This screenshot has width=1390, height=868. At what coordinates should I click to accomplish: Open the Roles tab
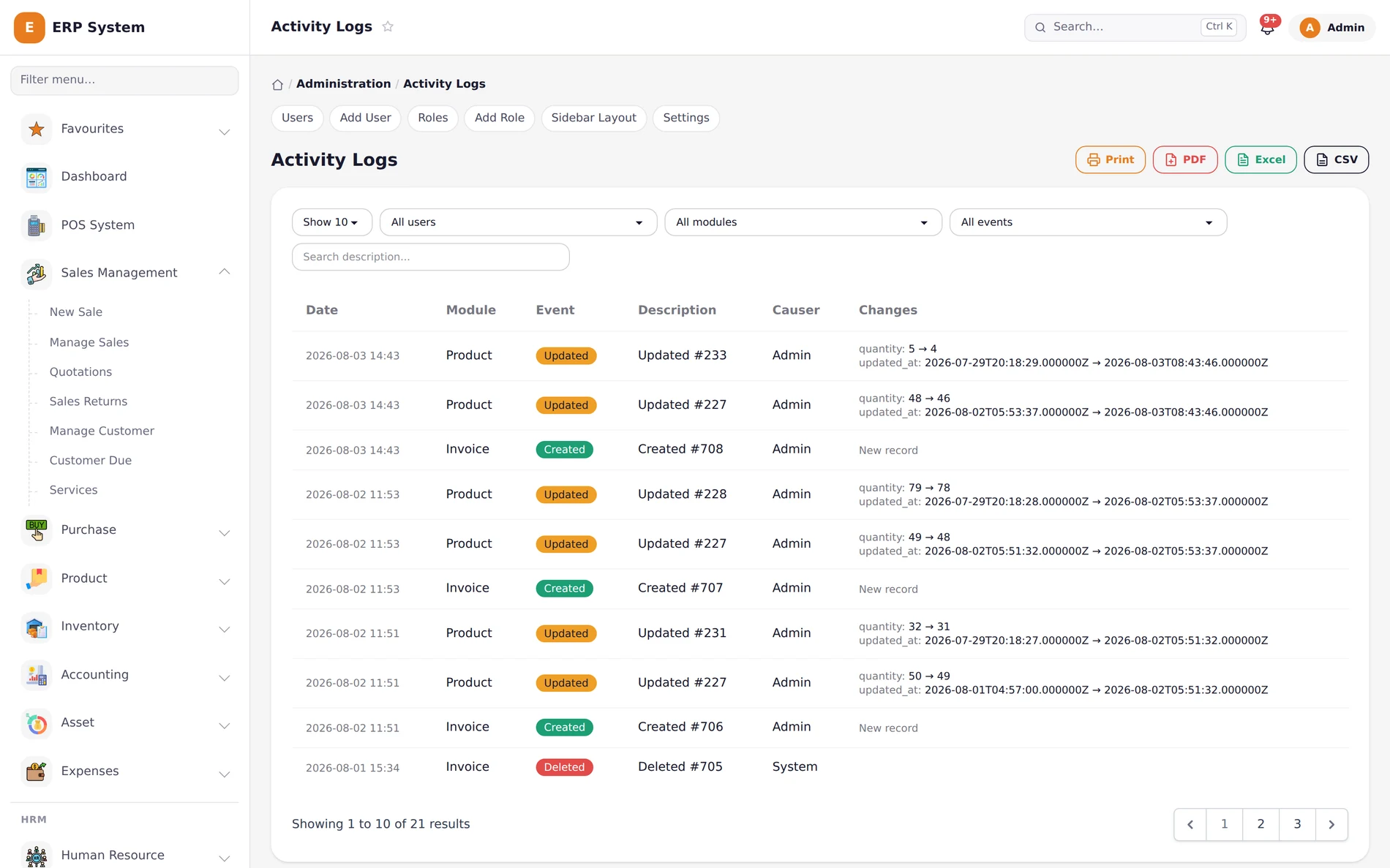433,118
